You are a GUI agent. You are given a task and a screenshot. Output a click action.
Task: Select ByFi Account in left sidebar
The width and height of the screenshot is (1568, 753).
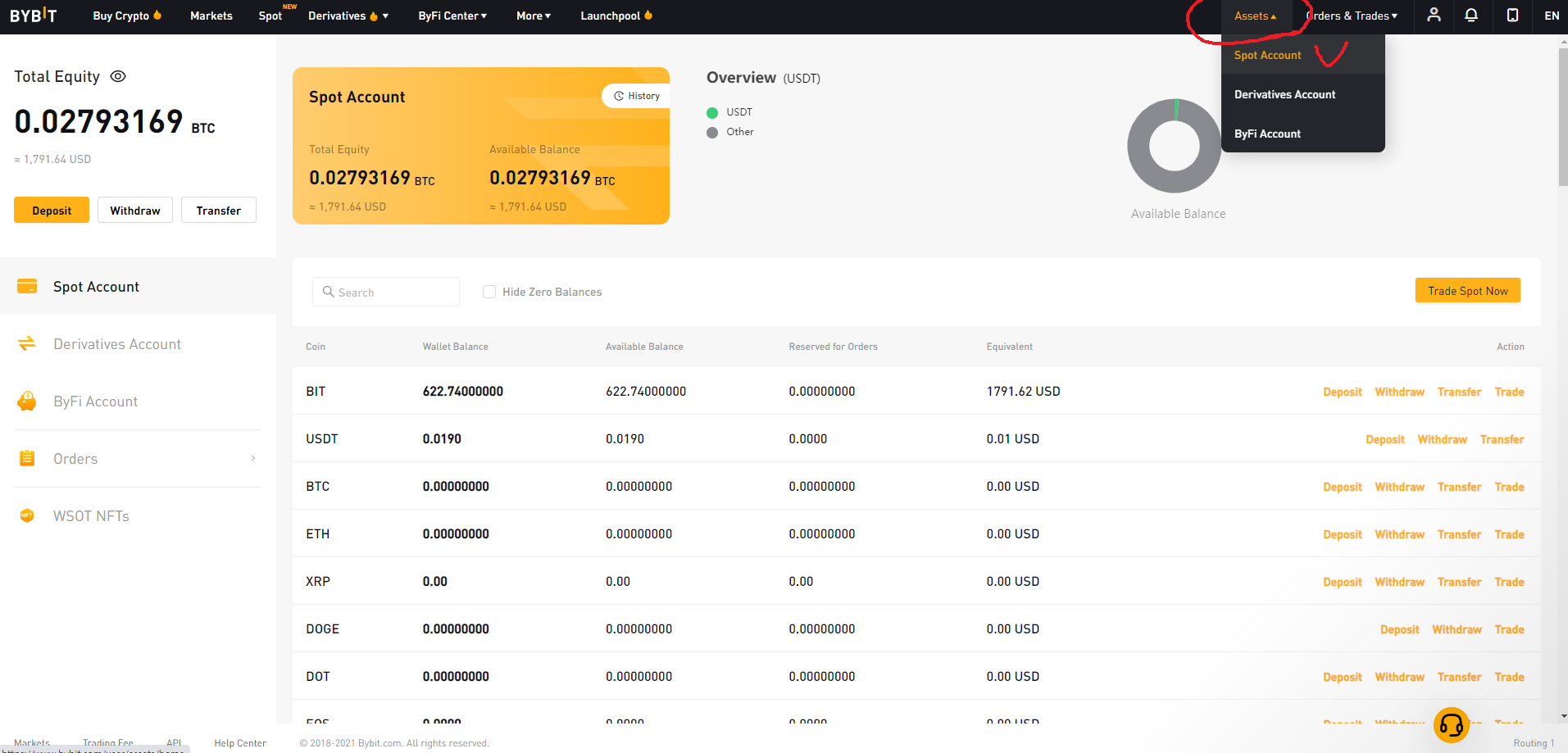coord(138,401)
